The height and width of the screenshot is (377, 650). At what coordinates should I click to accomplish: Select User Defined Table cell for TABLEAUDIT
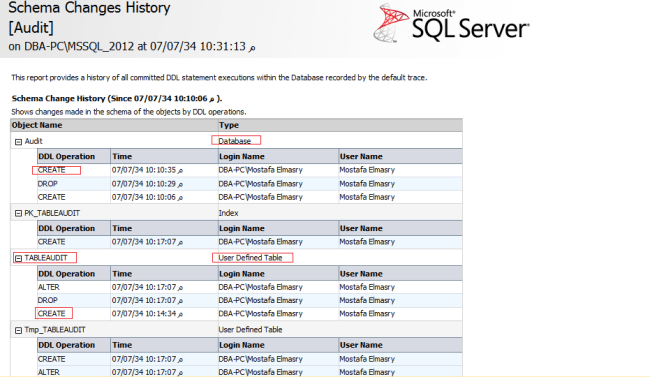click(x=250, y=258)
